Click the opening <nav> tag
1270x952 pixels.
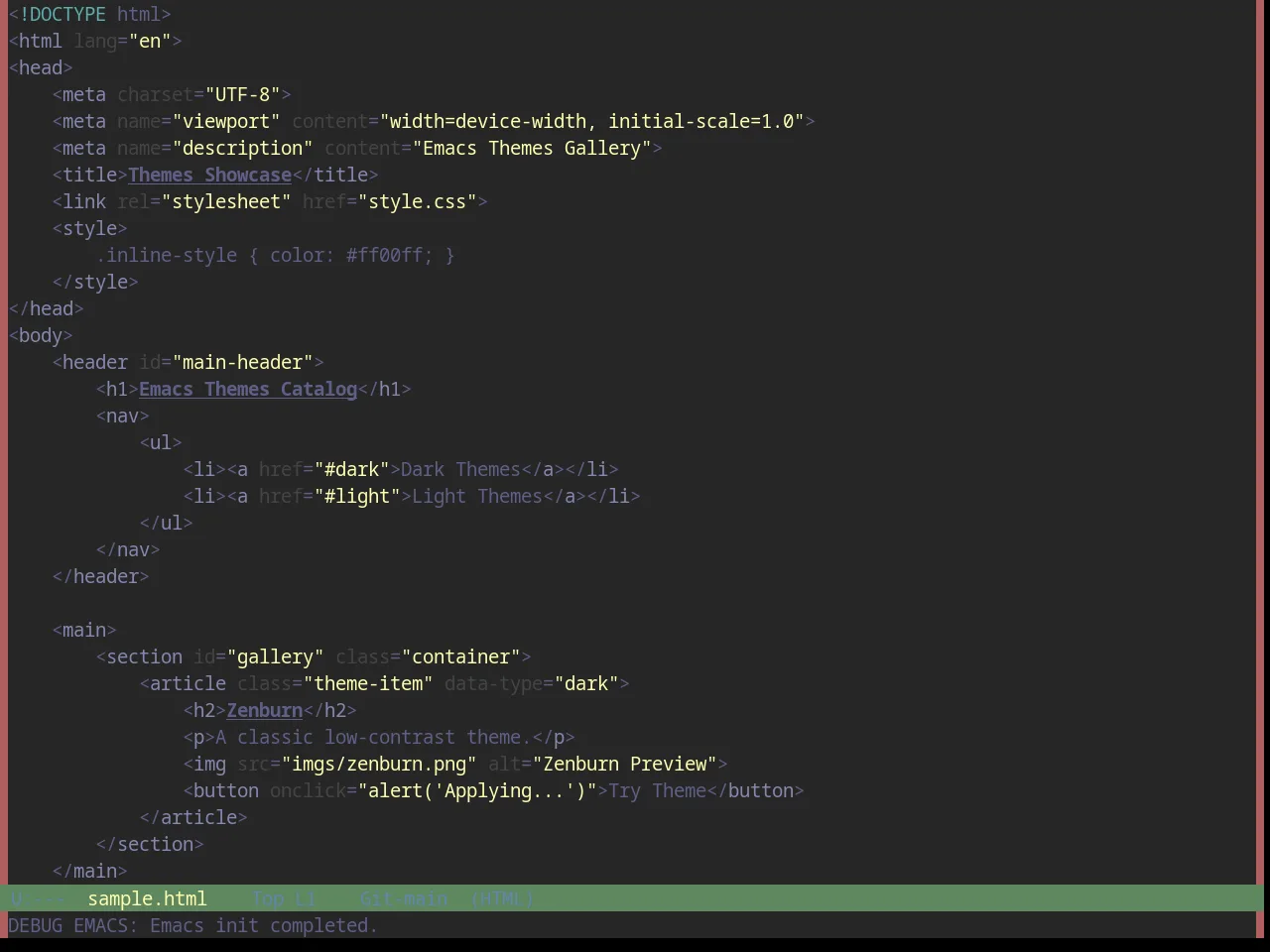(123, 416)
